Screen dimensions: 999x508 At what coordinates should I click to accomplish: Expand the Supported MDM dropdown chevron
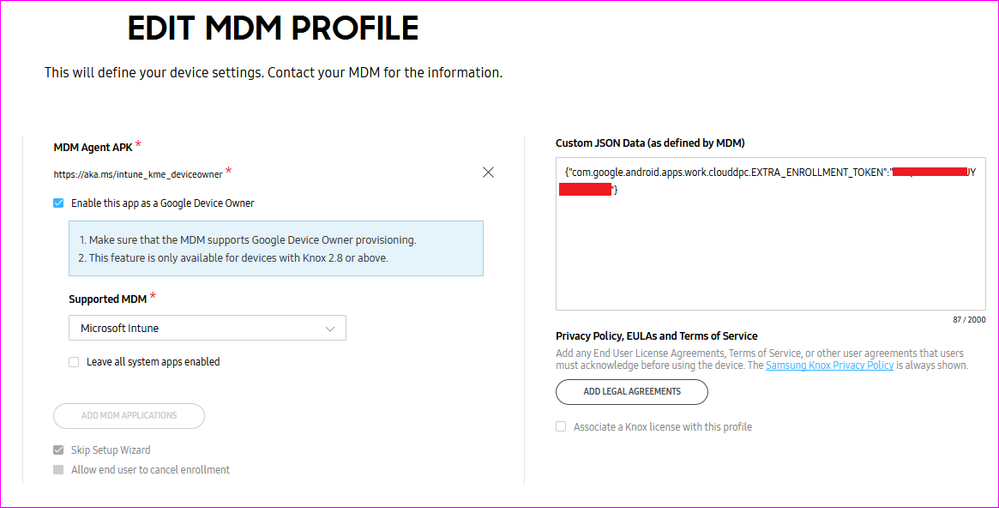(330, 328)
